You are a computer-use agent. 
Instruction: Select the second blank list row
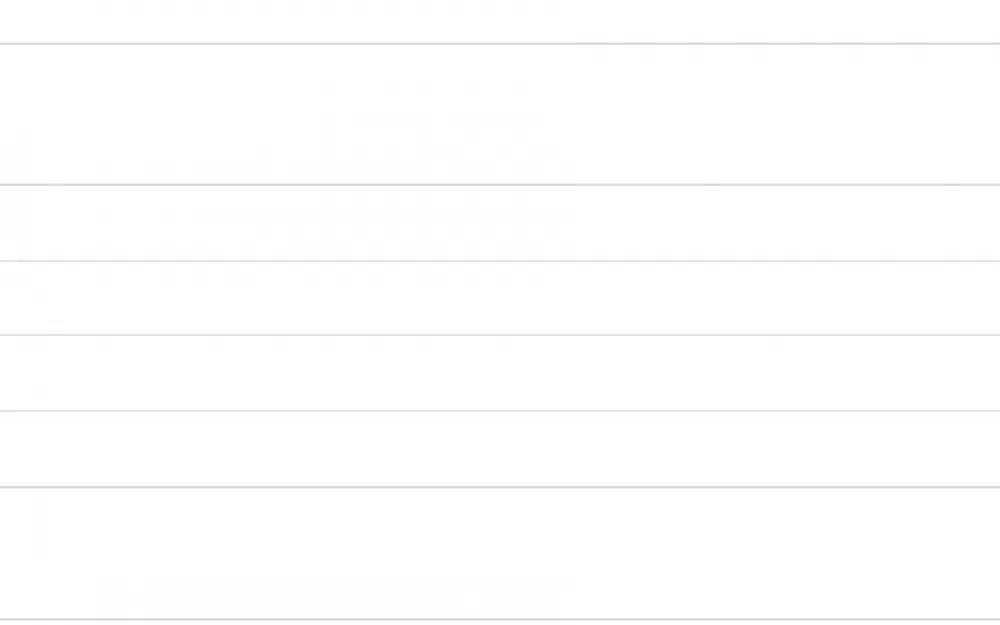coord(500,223)
